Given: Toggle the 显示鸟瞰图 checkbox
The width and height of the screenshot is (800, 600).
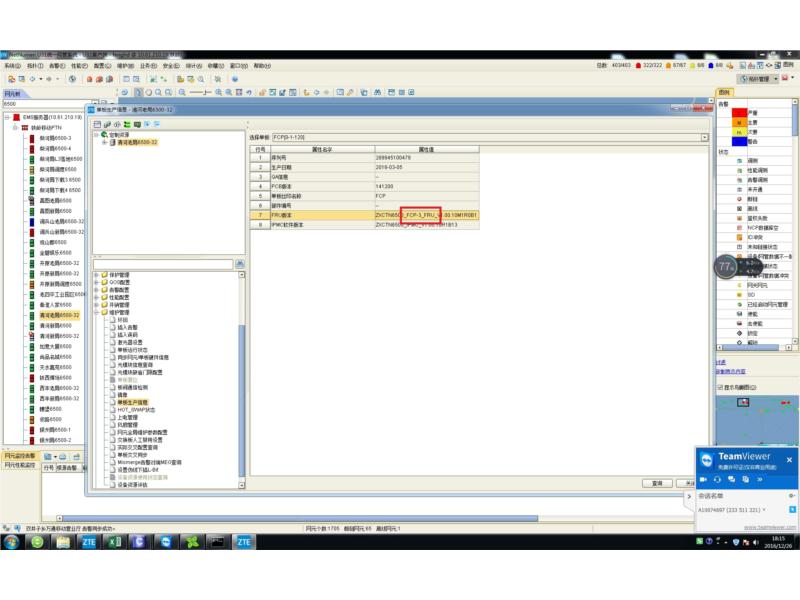Looking at the screenshot, I should point(720,386).
